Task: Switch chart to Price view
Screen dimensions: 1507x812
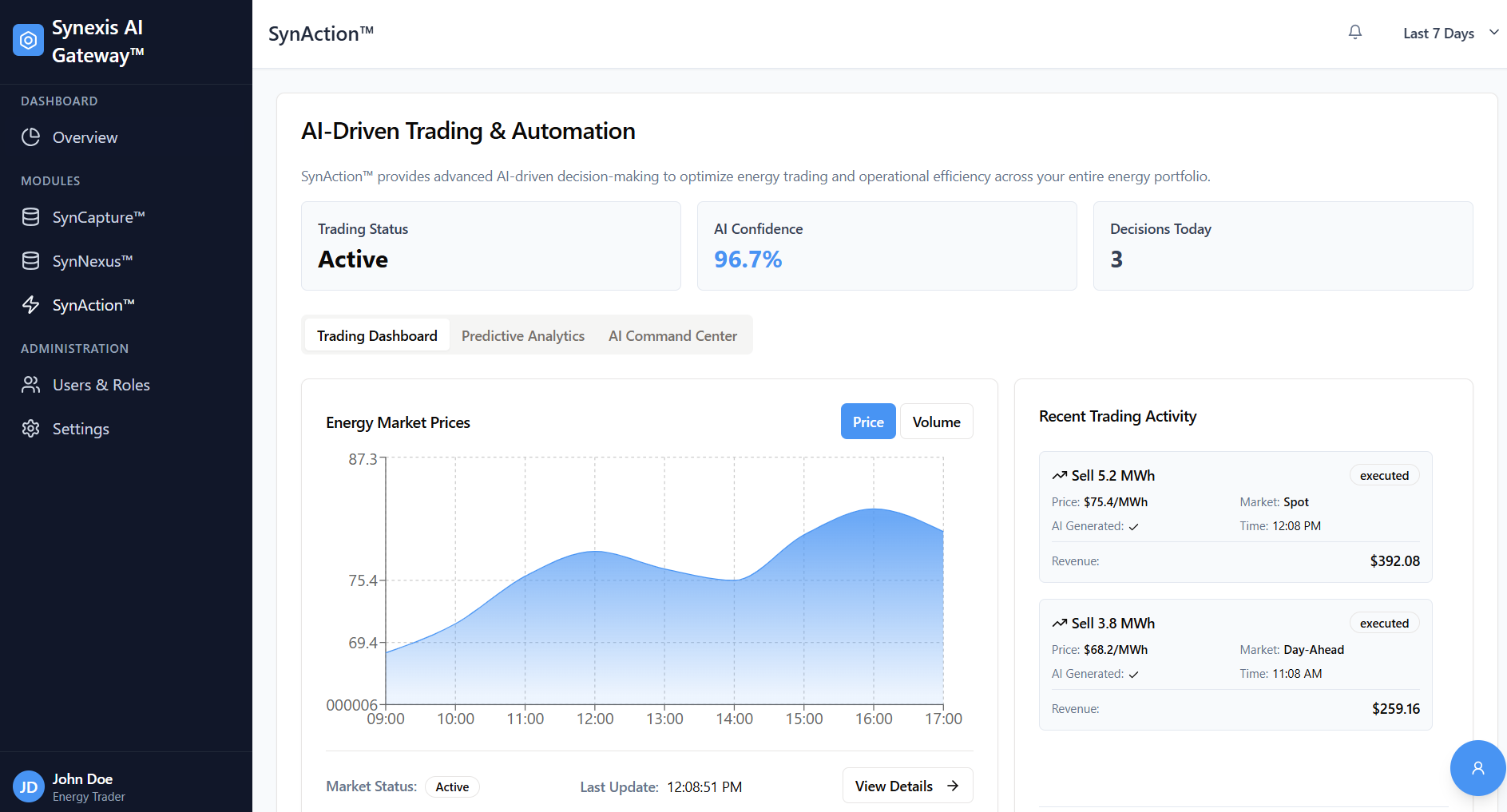Action: (868, 422)
